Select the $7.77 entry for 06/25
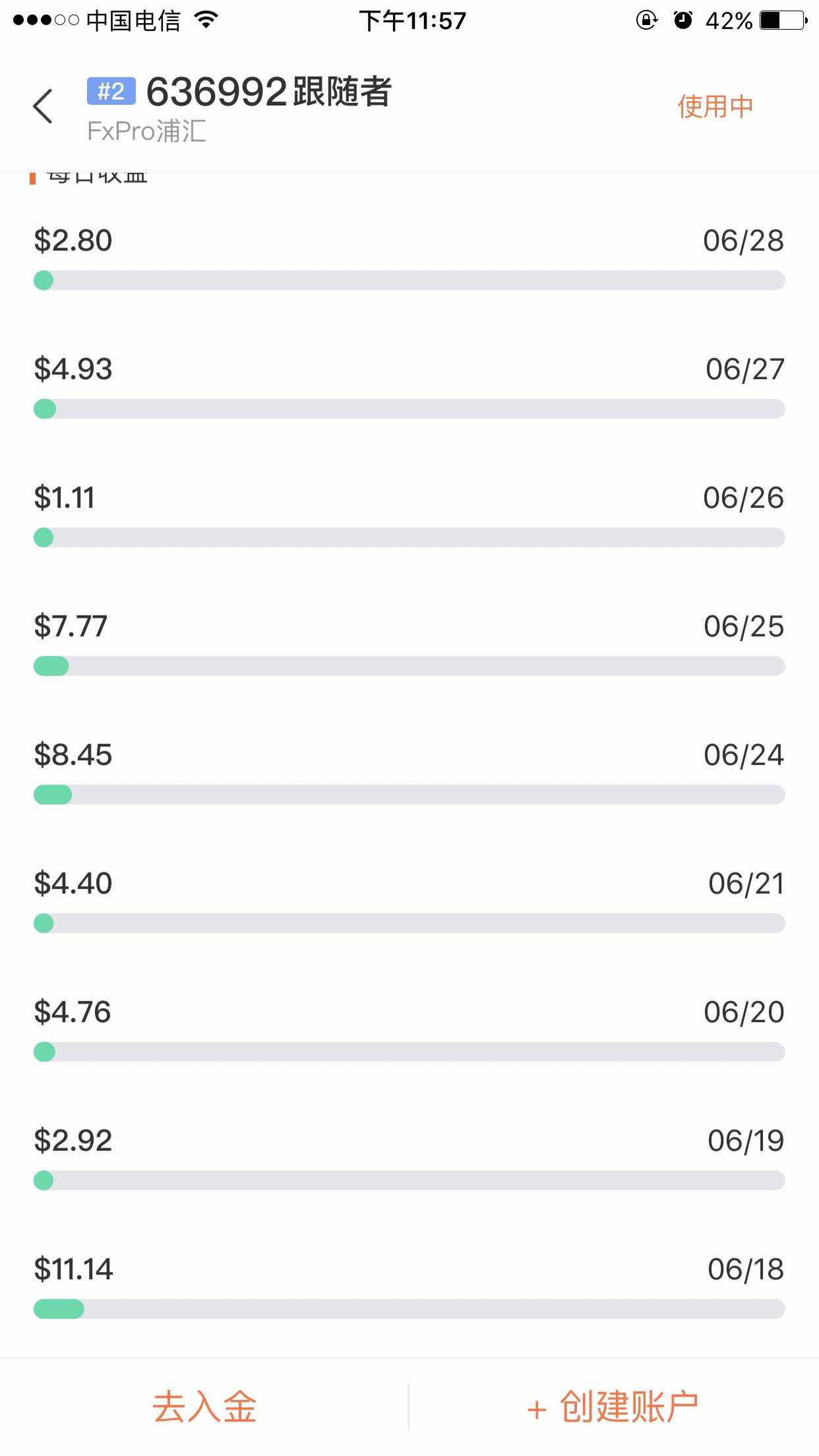819x1456 pixels. pyautogui.click(x=409, y=644)
